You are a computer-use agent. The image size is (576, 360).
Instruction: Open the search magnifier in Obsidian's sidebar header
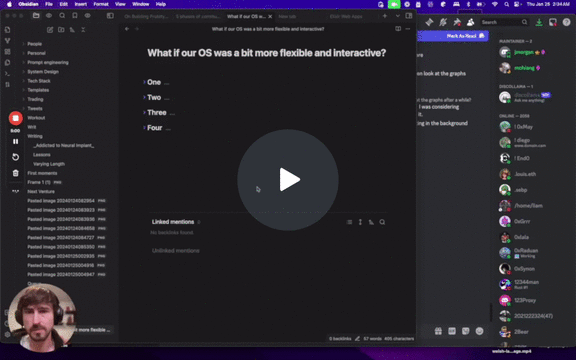tap(62, 16)
